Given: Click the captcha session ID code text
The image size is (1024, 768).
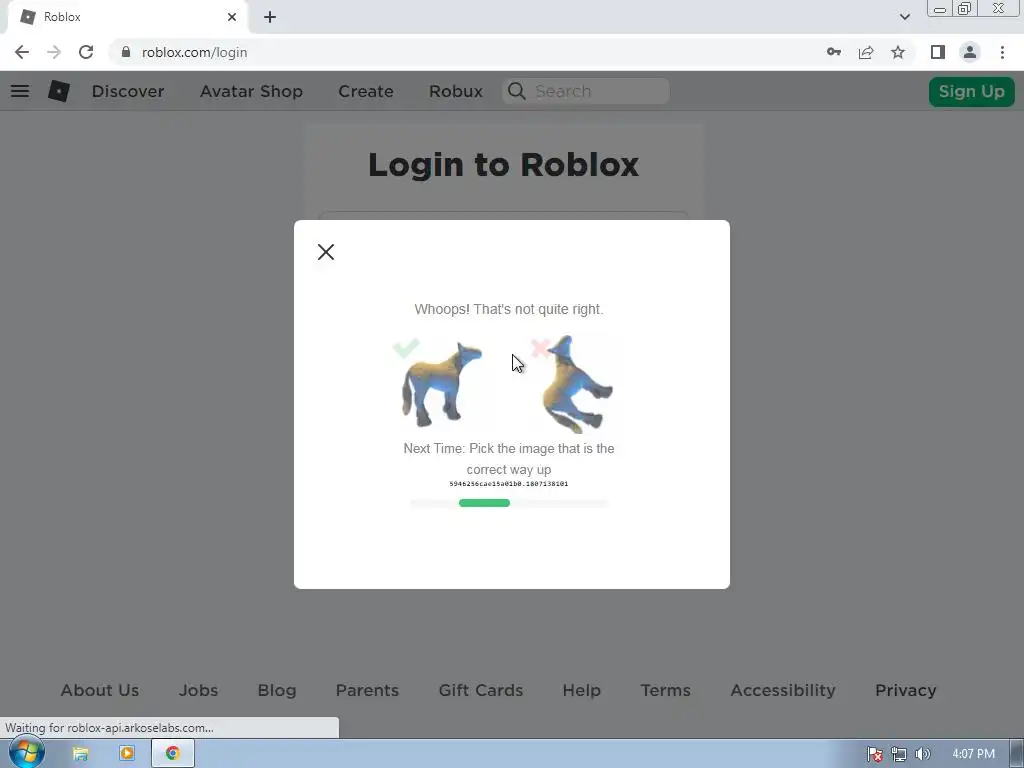Looking at the screenshot, I should tap(509, 484).
